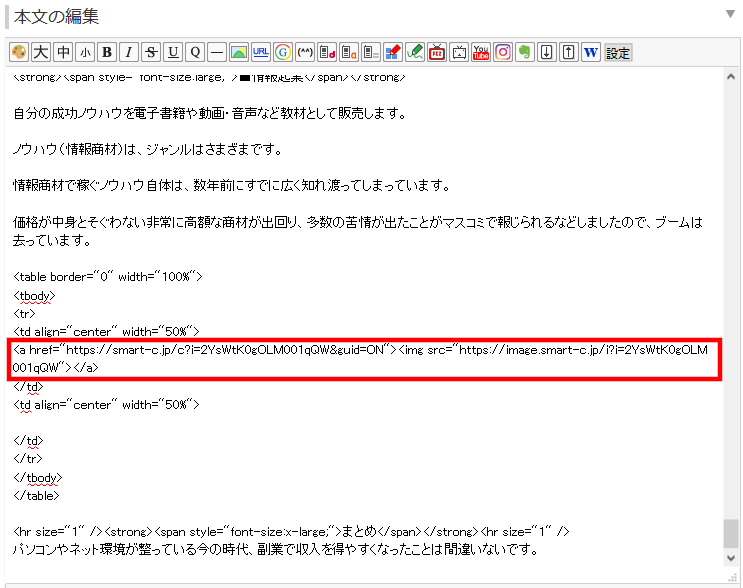Click text '自分の成功ノウハウを電子書籍や動画'

(x=118, y=113)
